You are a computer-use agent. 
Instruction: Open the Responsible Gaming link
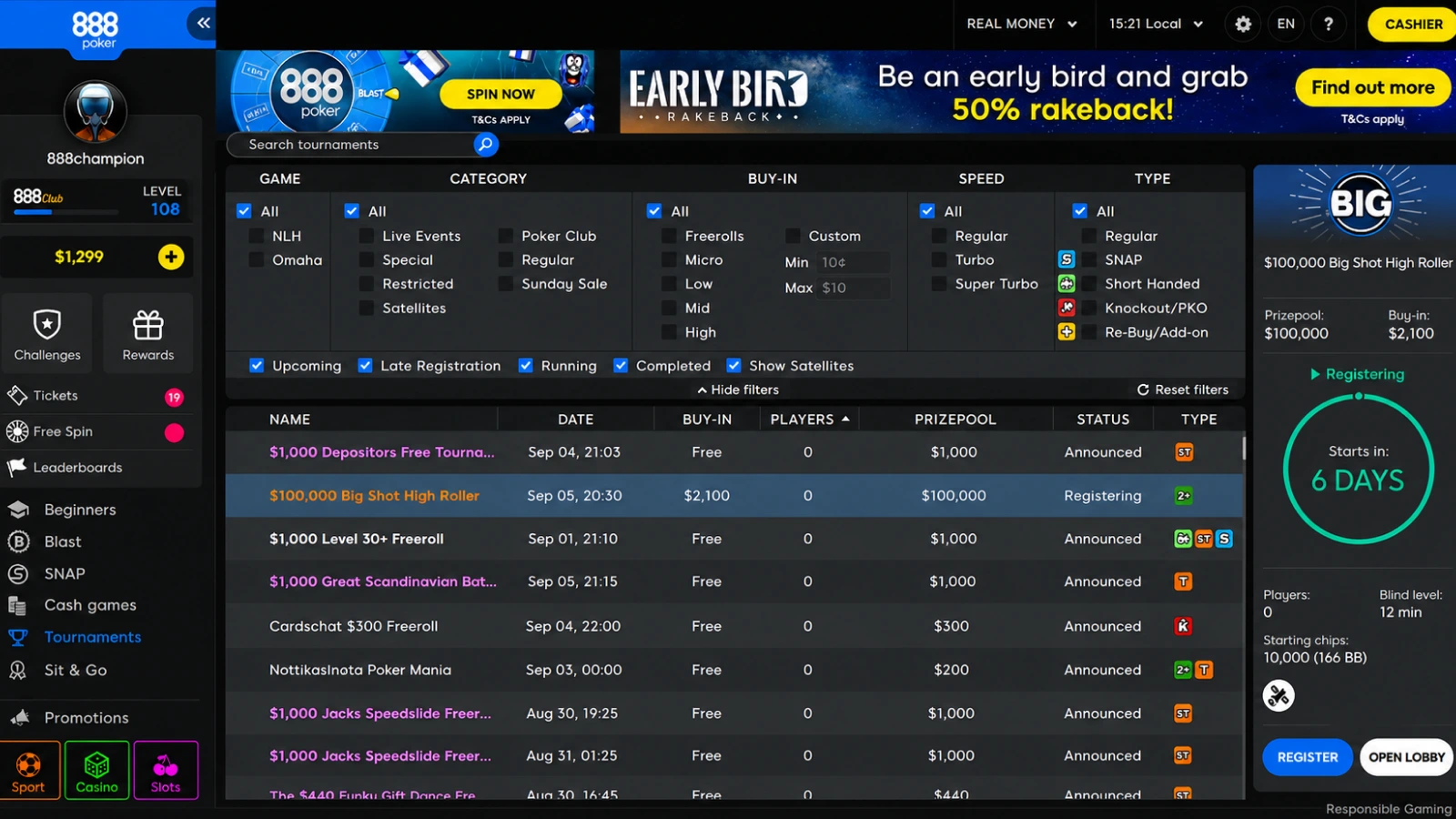pos(1389,809)
